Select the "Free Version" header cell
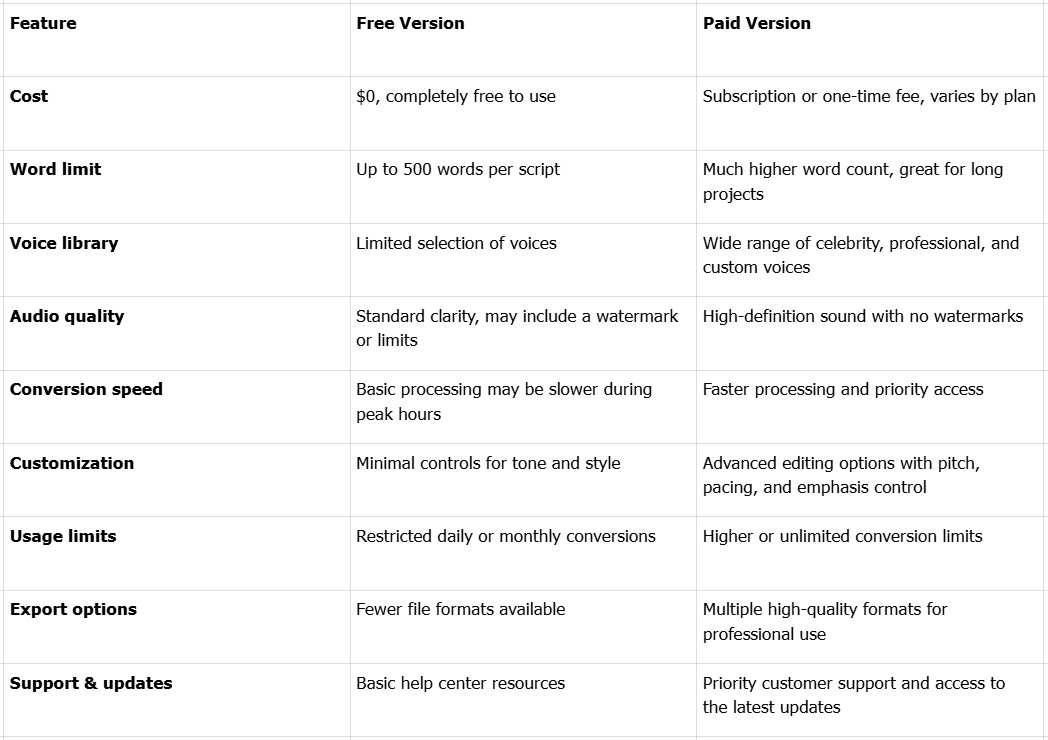 tap(410, 23)
